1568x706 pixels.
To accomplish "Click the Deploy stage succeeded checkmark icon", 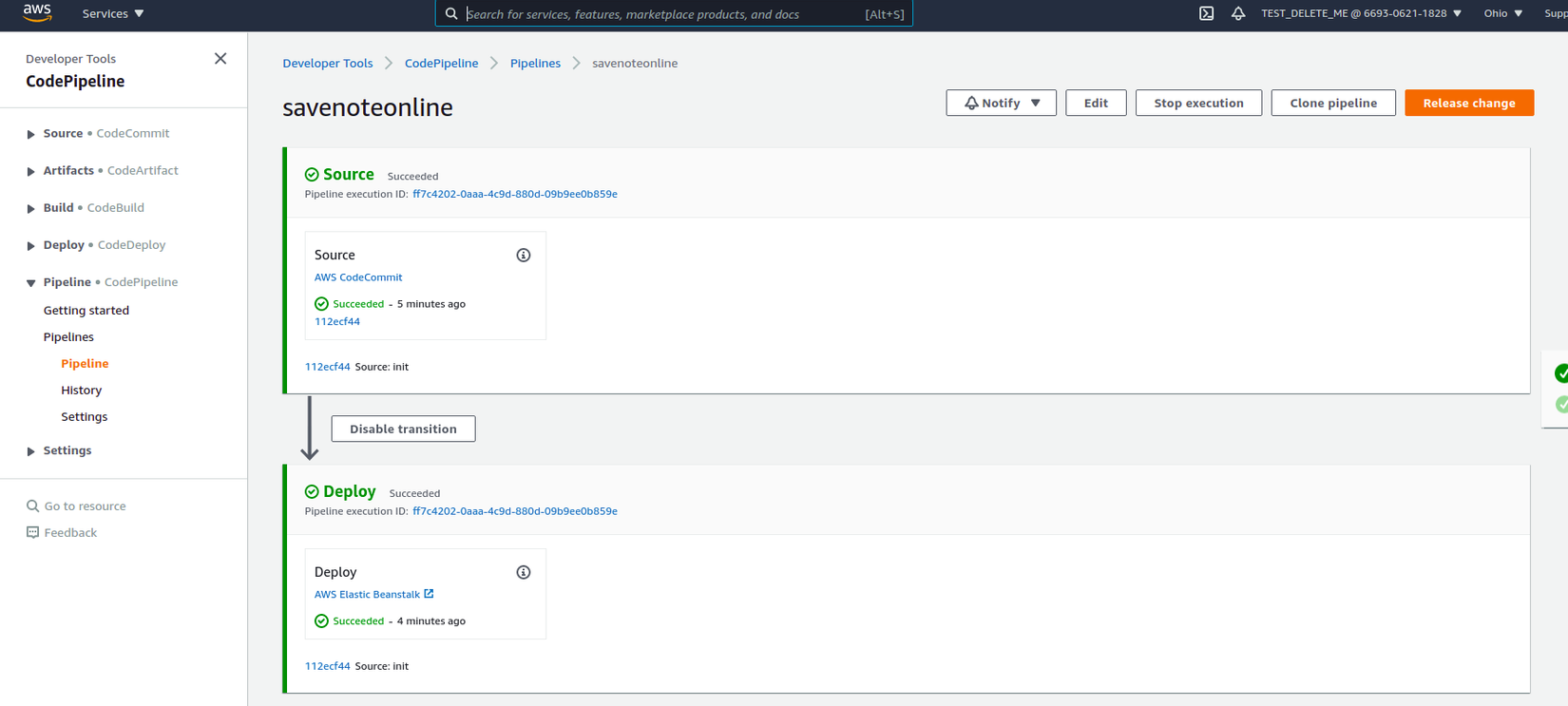I will point(312,492).
